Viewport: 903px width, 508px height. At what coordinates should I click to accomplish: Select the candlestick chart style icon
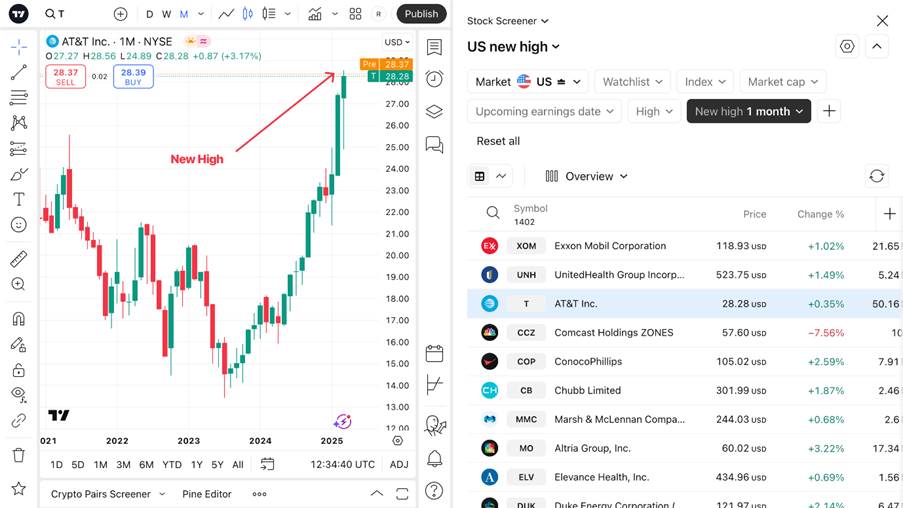(248, 14)
